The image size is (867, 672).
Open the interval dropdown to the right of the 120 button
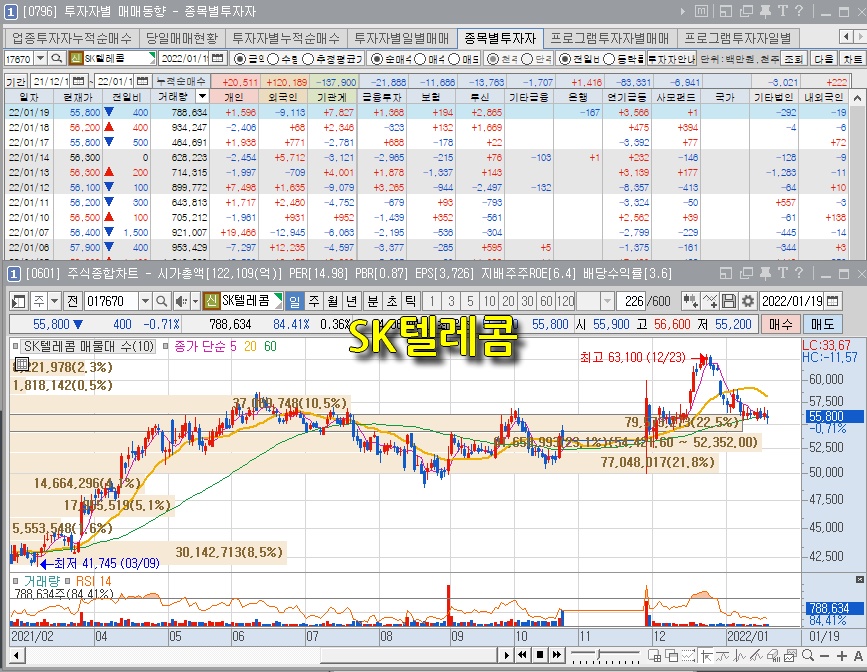pyautogui.click(x=608, y=301)
